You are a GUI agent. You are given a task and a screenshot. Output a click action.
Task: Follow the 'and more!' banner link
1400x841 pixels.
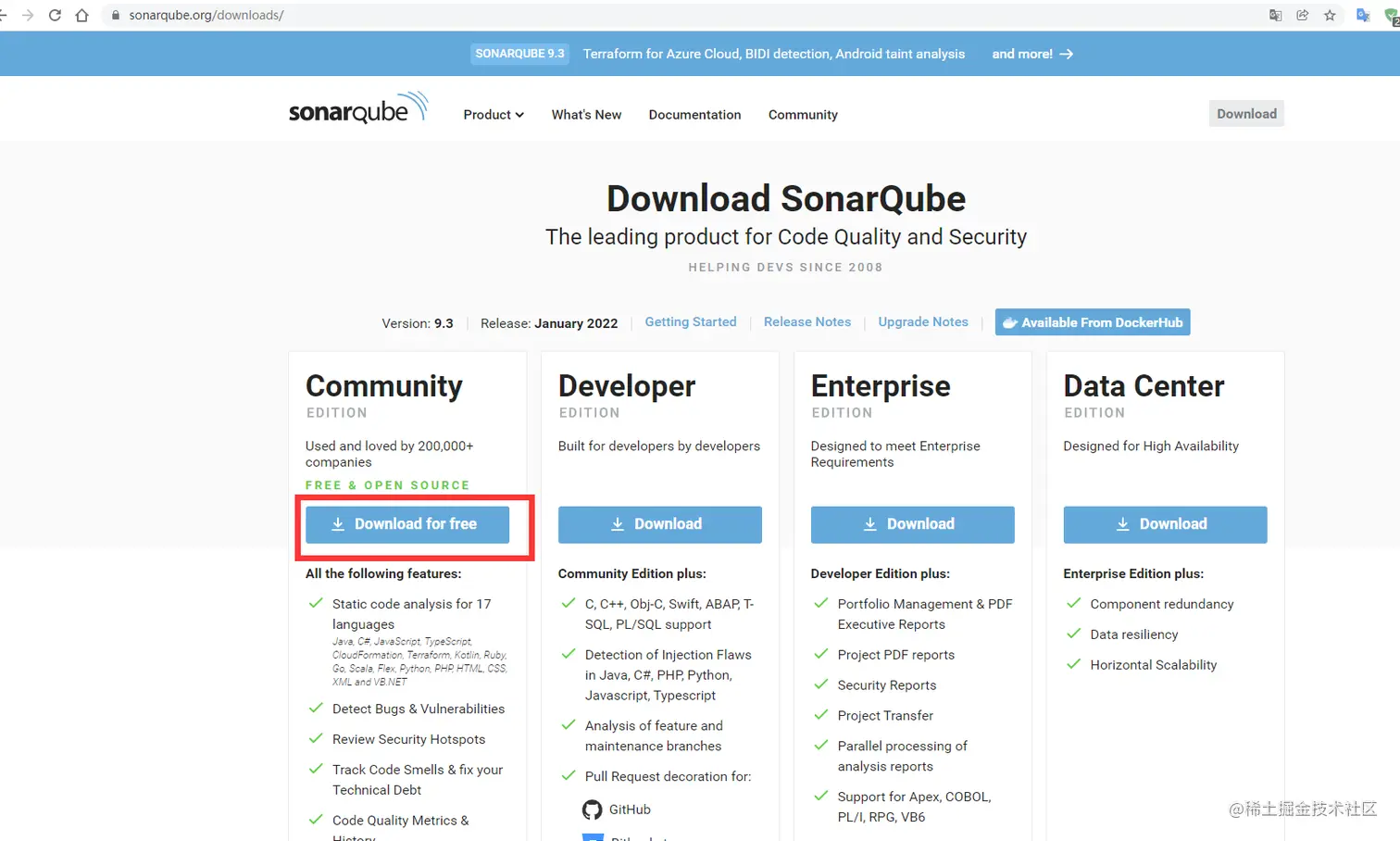point(1032,54)
